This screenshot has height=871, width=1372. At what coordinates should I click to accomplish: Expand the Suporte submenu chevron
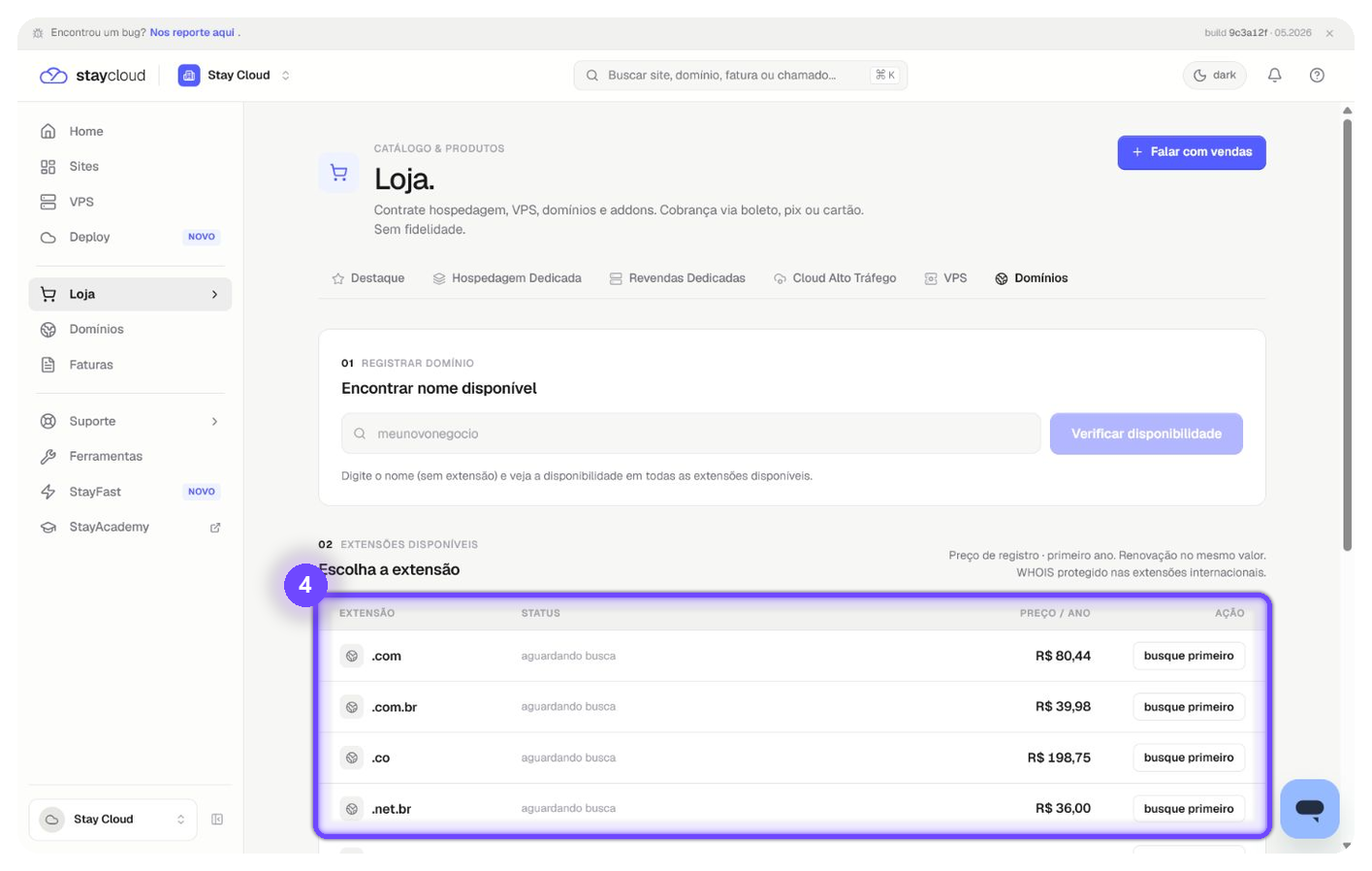point(214,421)
